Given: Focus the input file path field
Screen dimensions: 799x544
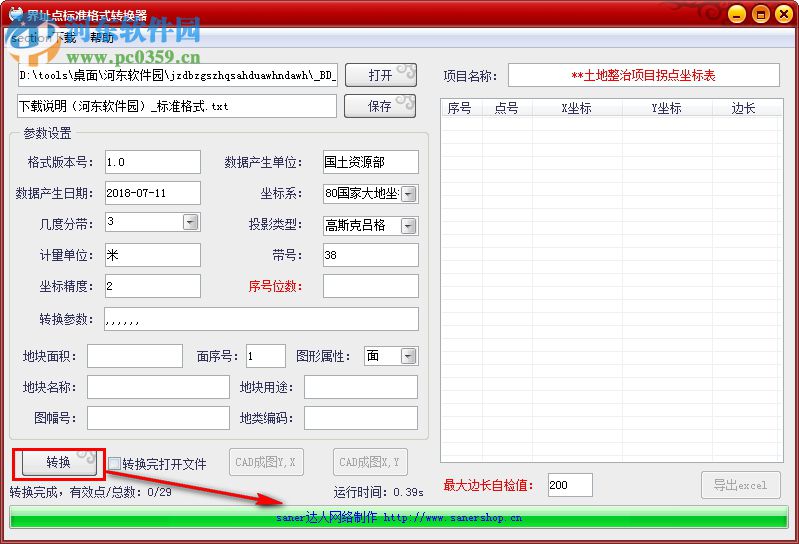Looking at the screenshot, I should tap(177, 75).
